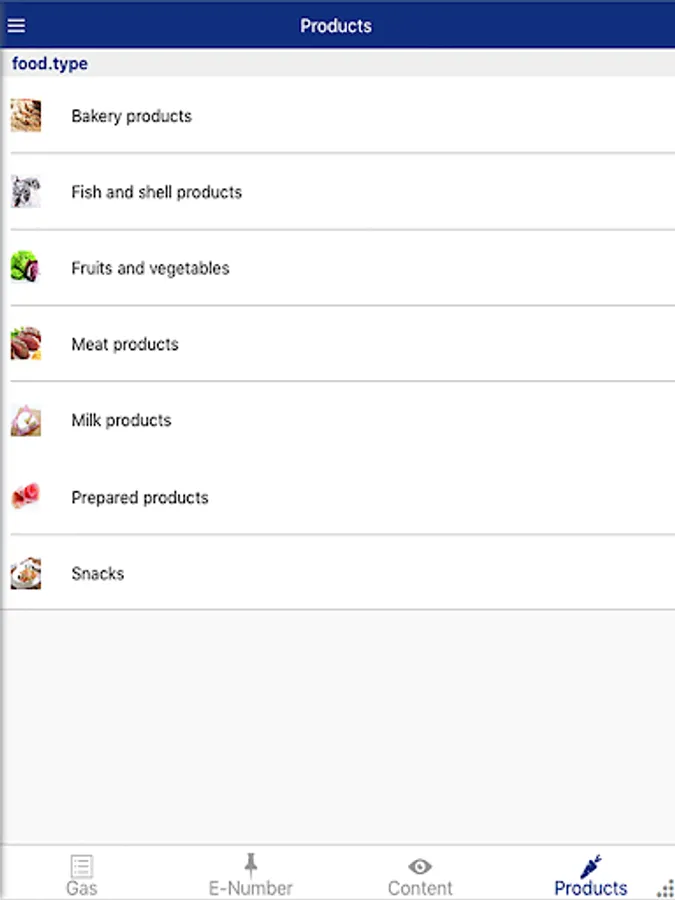Viewport: 675px width, 900px height.
Task: Click the Meat products thumbnail
Action: pos(26,344)
